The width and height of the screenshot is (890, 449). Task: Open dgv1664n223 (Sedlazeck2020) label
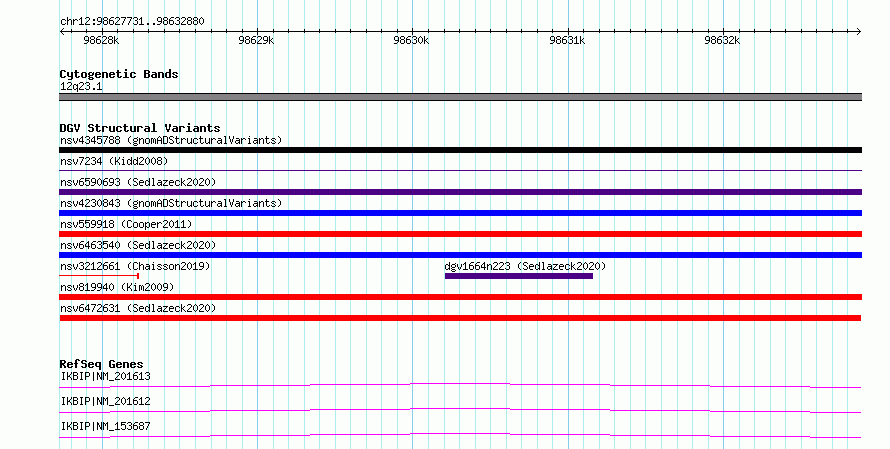pyautogui.click(x=525, y=266)
